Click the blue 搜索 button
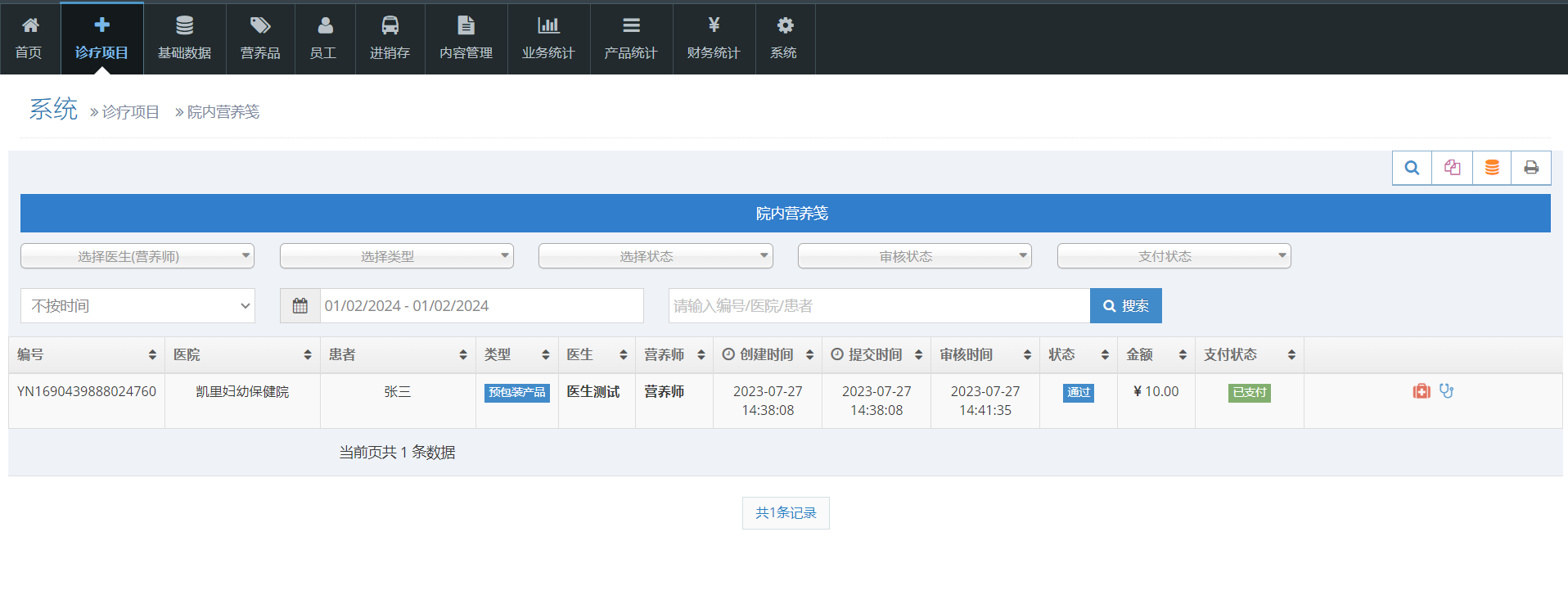 1126,305
